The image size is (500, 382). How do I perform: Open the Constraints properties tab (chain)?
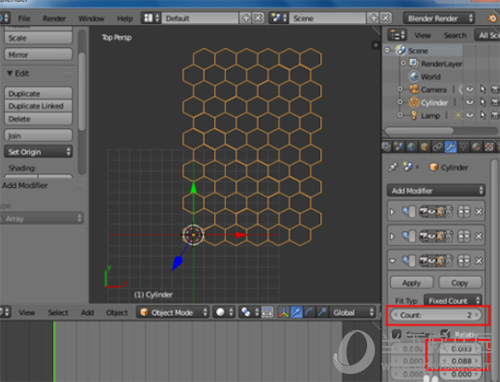pos(437,147)
